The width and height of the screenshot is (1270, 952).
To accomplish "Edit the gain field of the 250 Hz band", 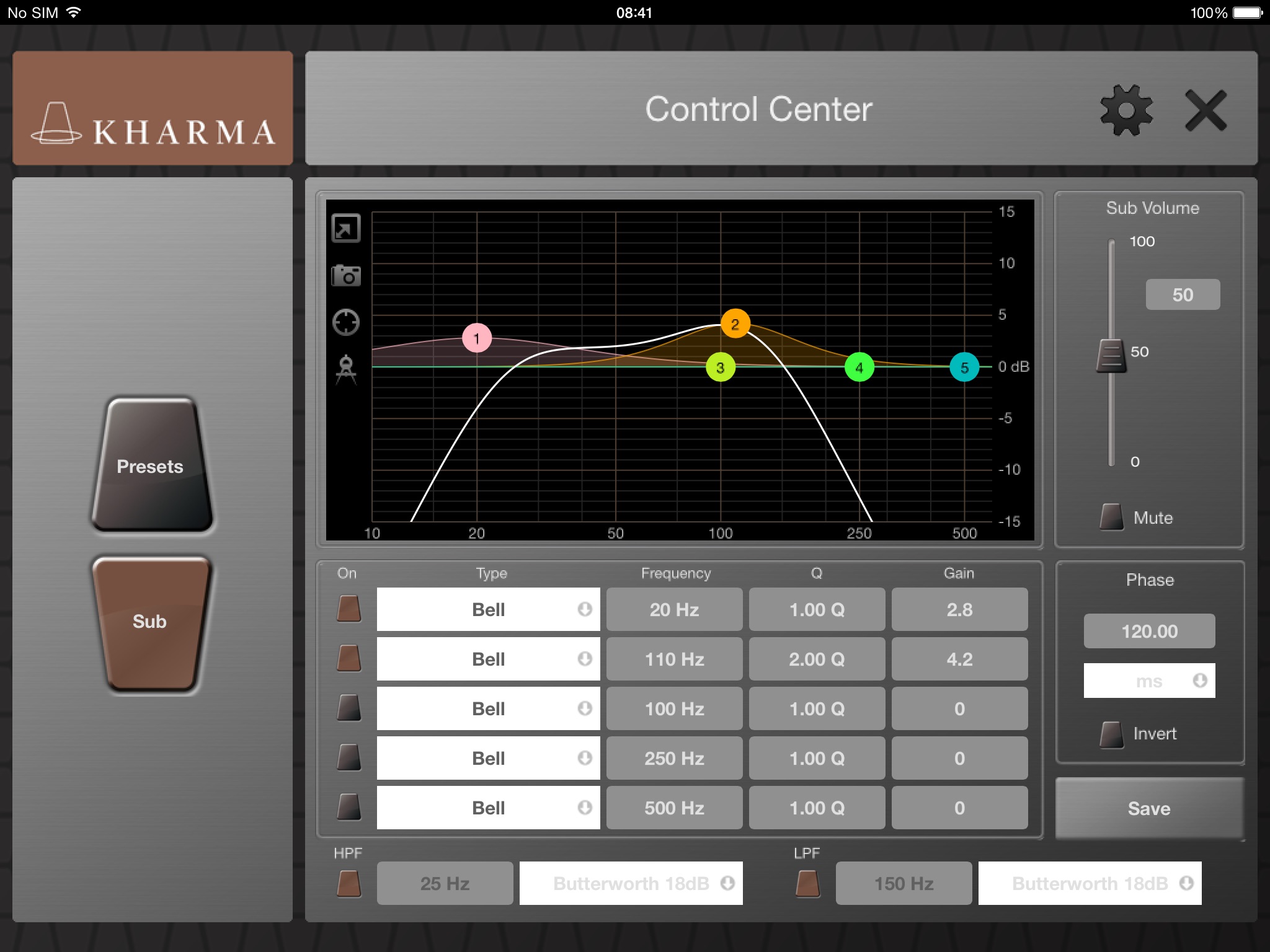I will (x=960, y=758).
